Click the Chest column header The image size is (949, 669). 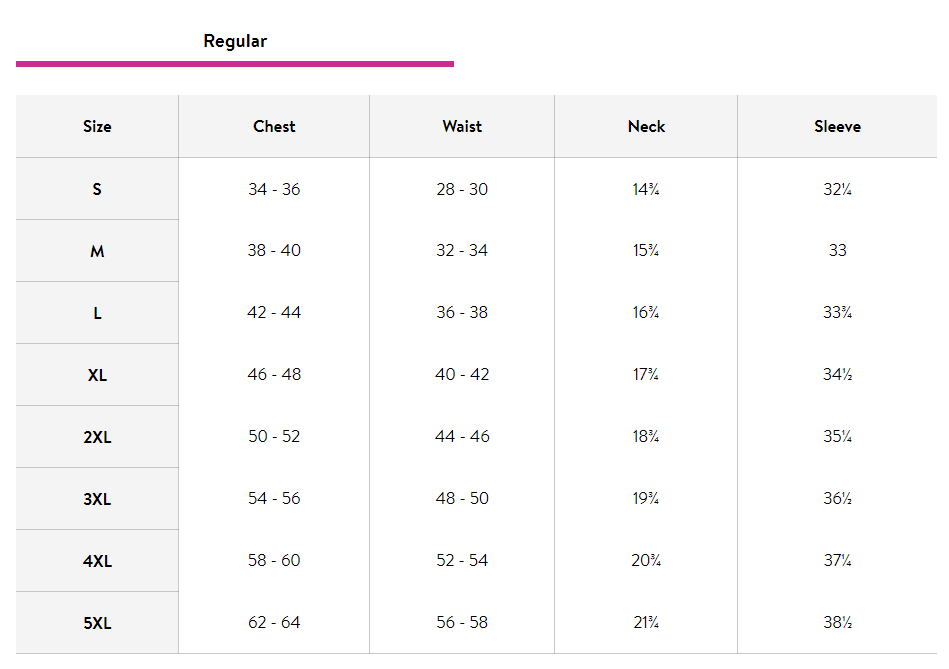(x=274, y=127)
